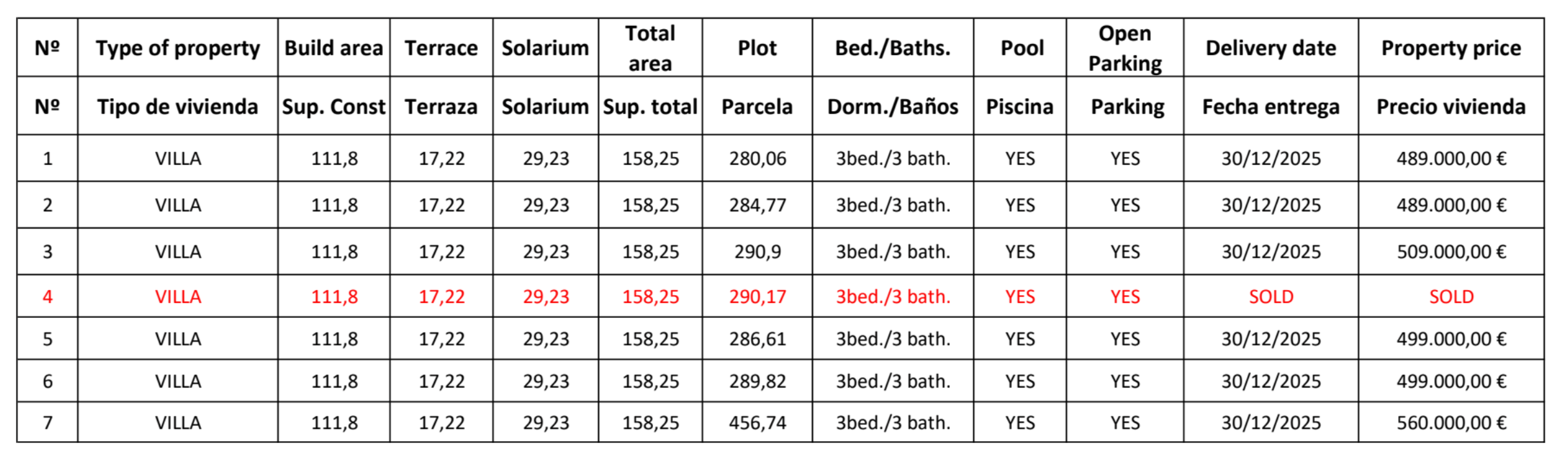This screenshot has height=465, width=1568.
Task: Select the 'Tipo de vivienda' header cell
Action: click(178, 107)
